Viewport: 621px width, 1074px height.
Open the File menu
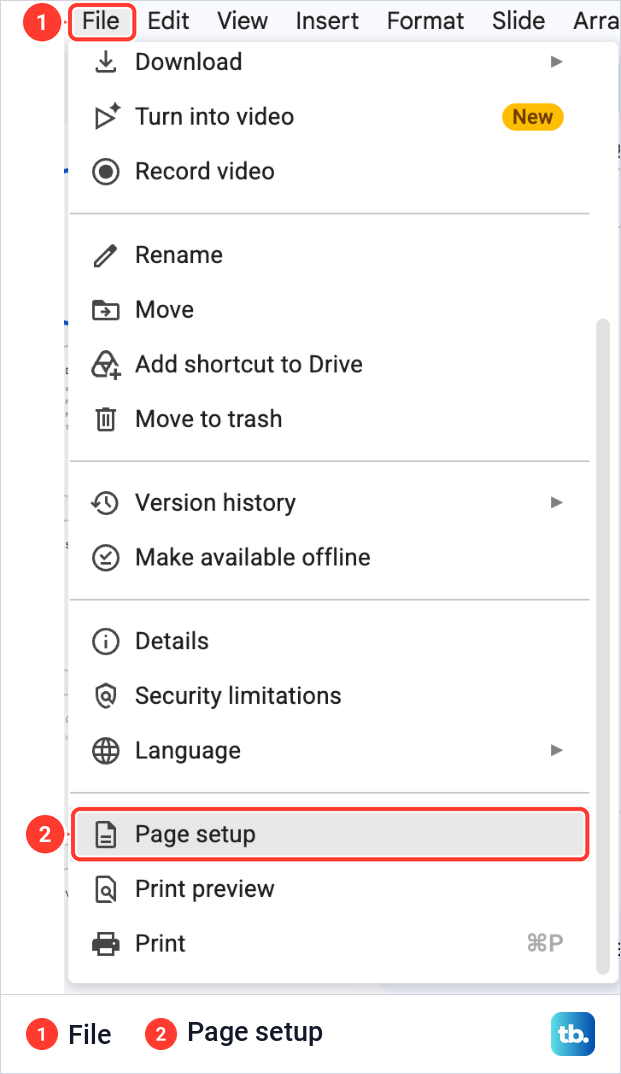coord(101,21)
